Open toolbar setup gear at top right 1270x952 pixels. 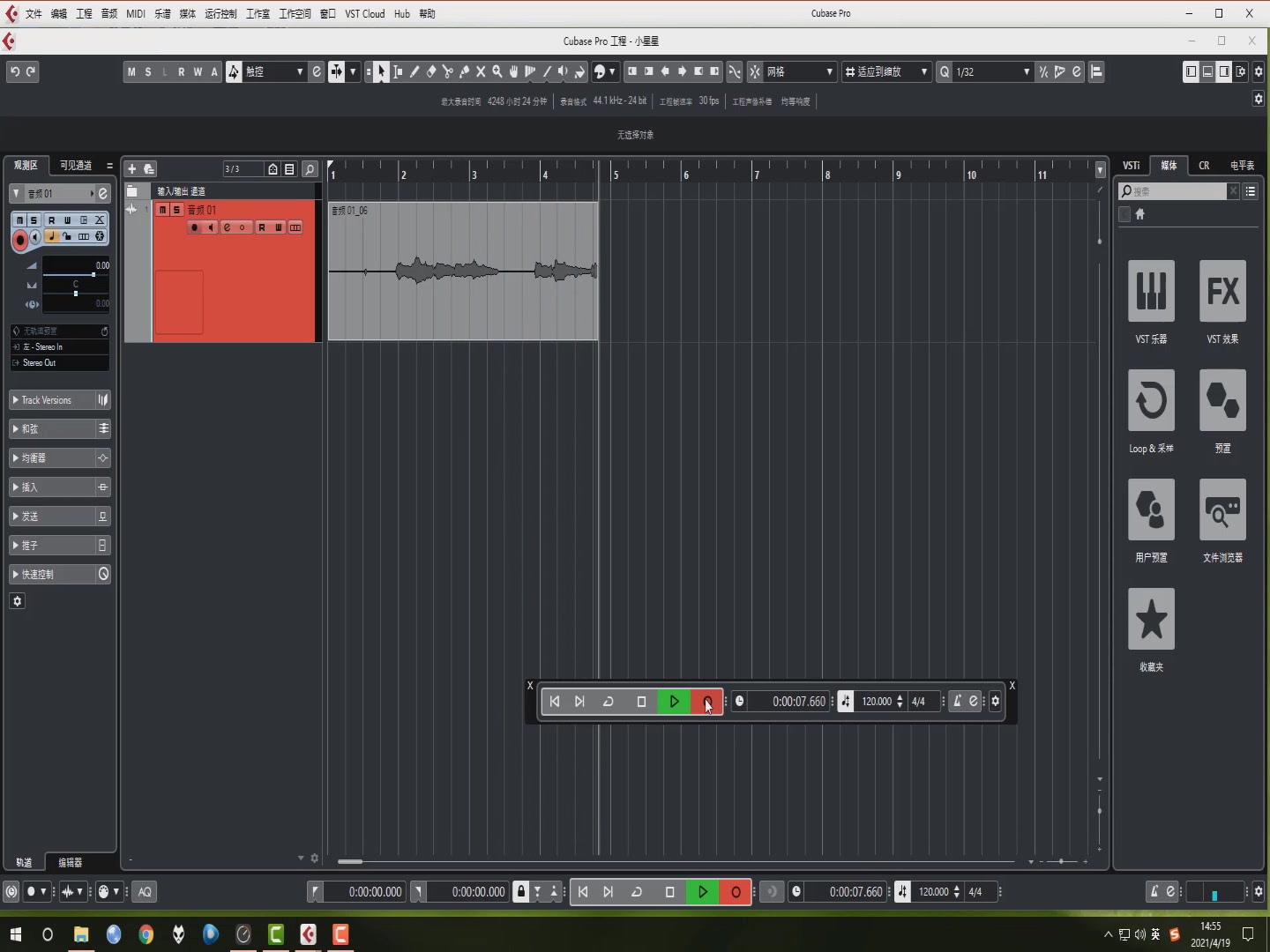point(1259,71)
